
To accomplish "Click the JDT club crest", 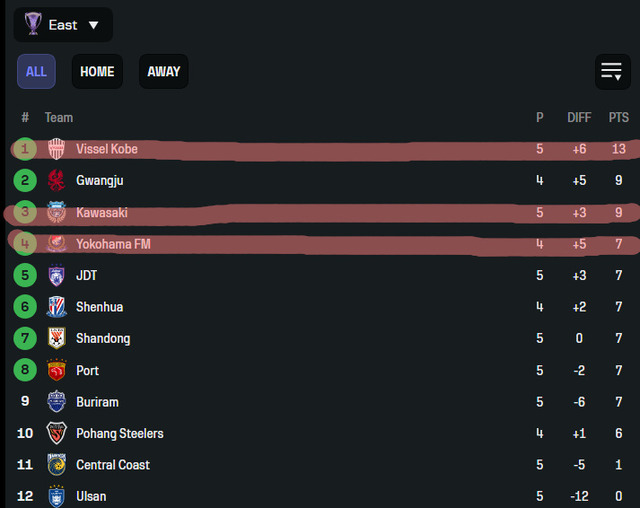I will click(56, 275).
